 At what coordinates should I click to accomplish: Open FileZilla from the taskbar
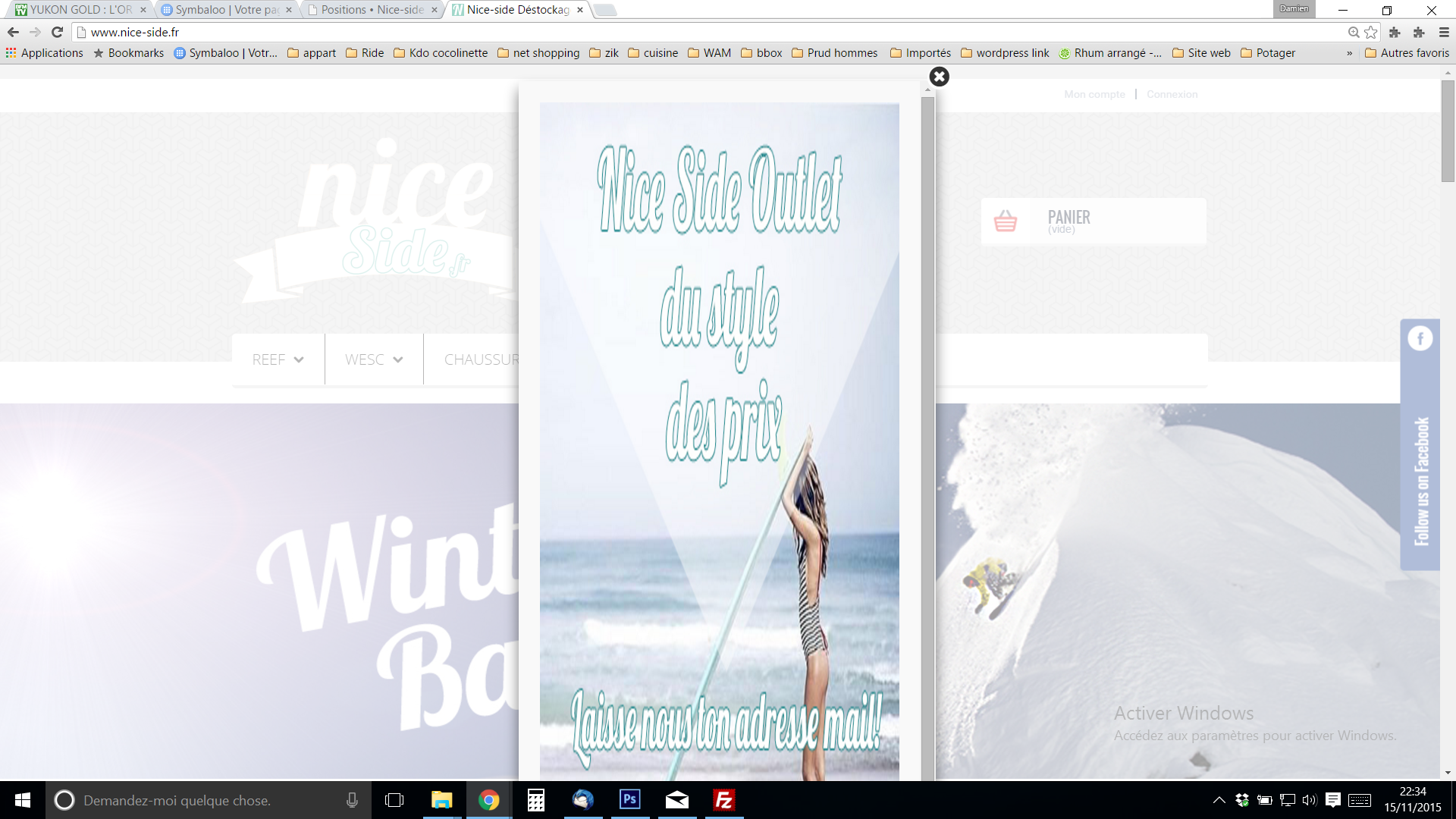(x=724, y=800)
